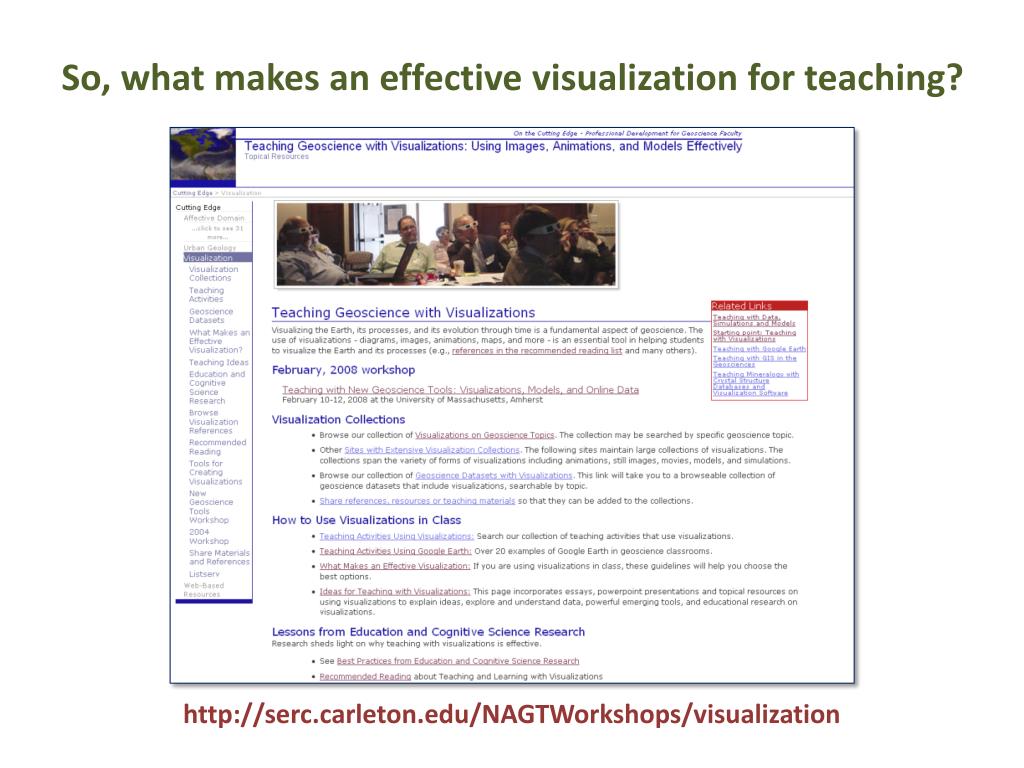Open 'Teaching Mineralogy with Crystal Structure Databases' link

(756, 383)
